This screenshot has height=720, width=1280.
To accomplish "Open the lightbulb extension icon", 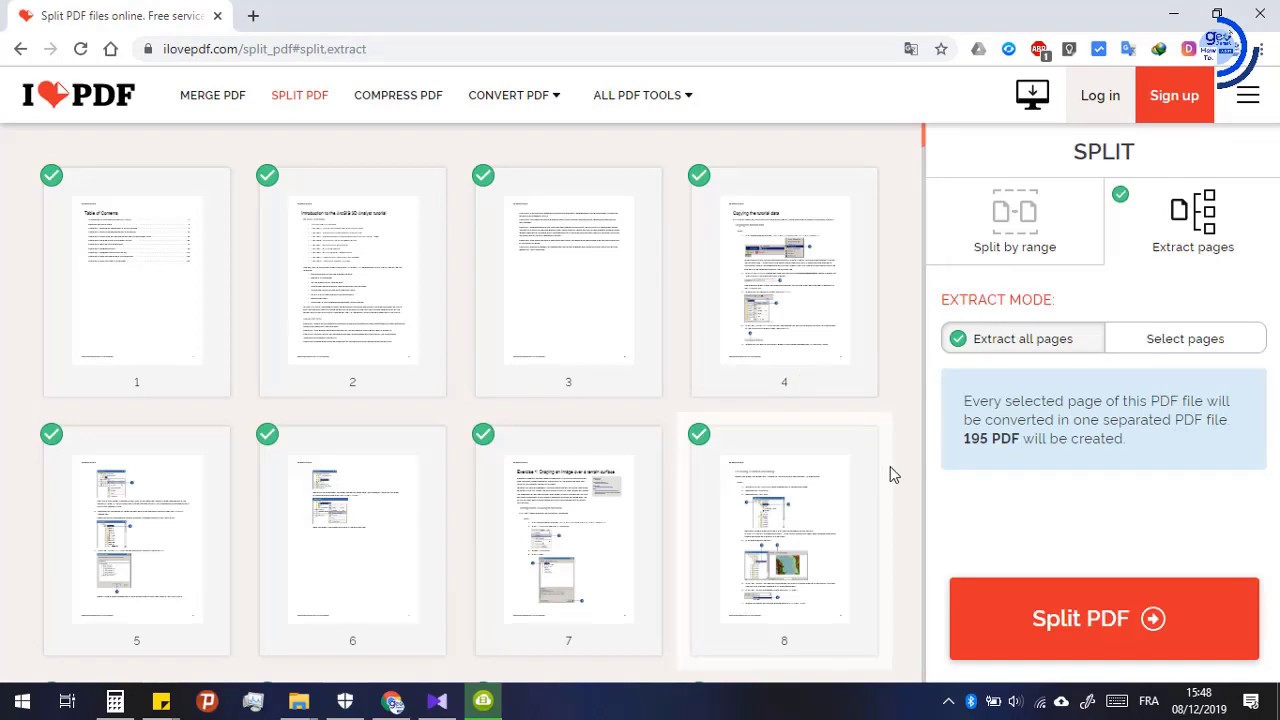I will pyautogui.click(x=1069, y=48).
